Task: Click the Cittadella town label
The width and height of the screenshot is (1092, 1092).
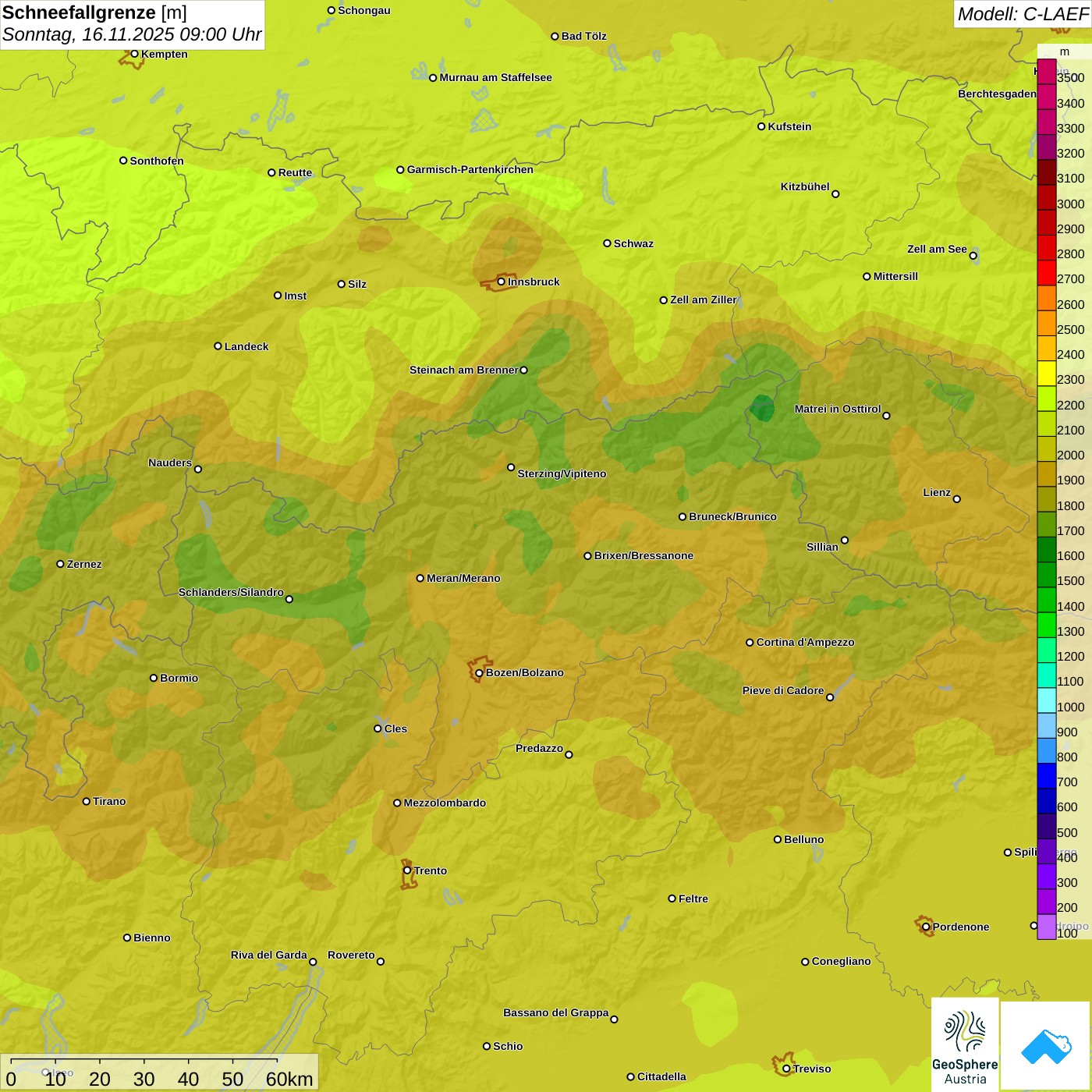Action: [x=661, y=1076]
